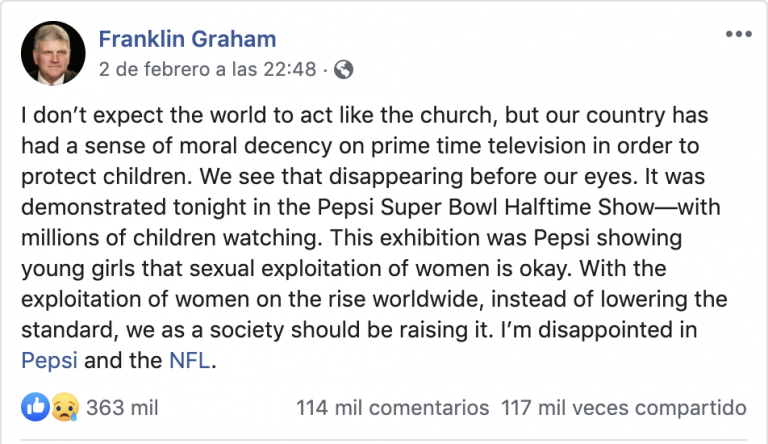Click the dot separator next to globe icon
This screenshot has height=444, width=768.
coord(326,69)
